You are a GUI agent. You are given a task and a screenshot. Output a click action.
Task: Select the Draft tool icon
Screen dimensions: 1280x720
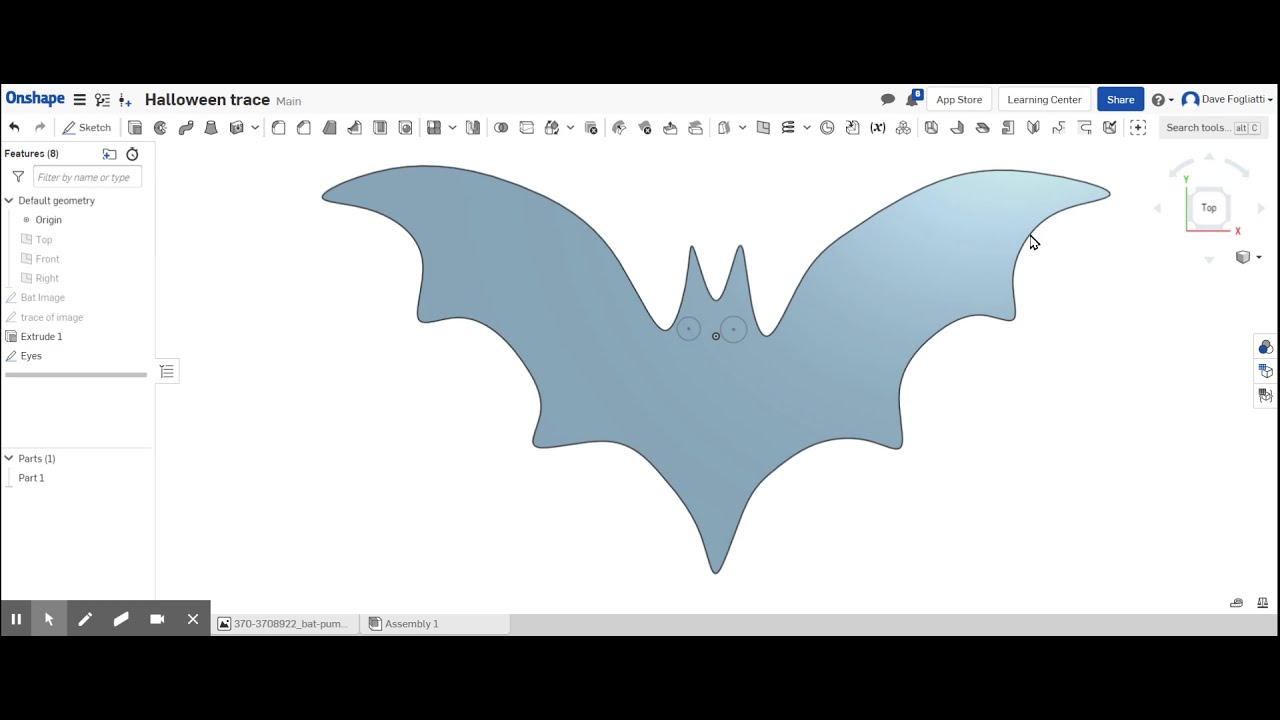(x=329, y=128)
